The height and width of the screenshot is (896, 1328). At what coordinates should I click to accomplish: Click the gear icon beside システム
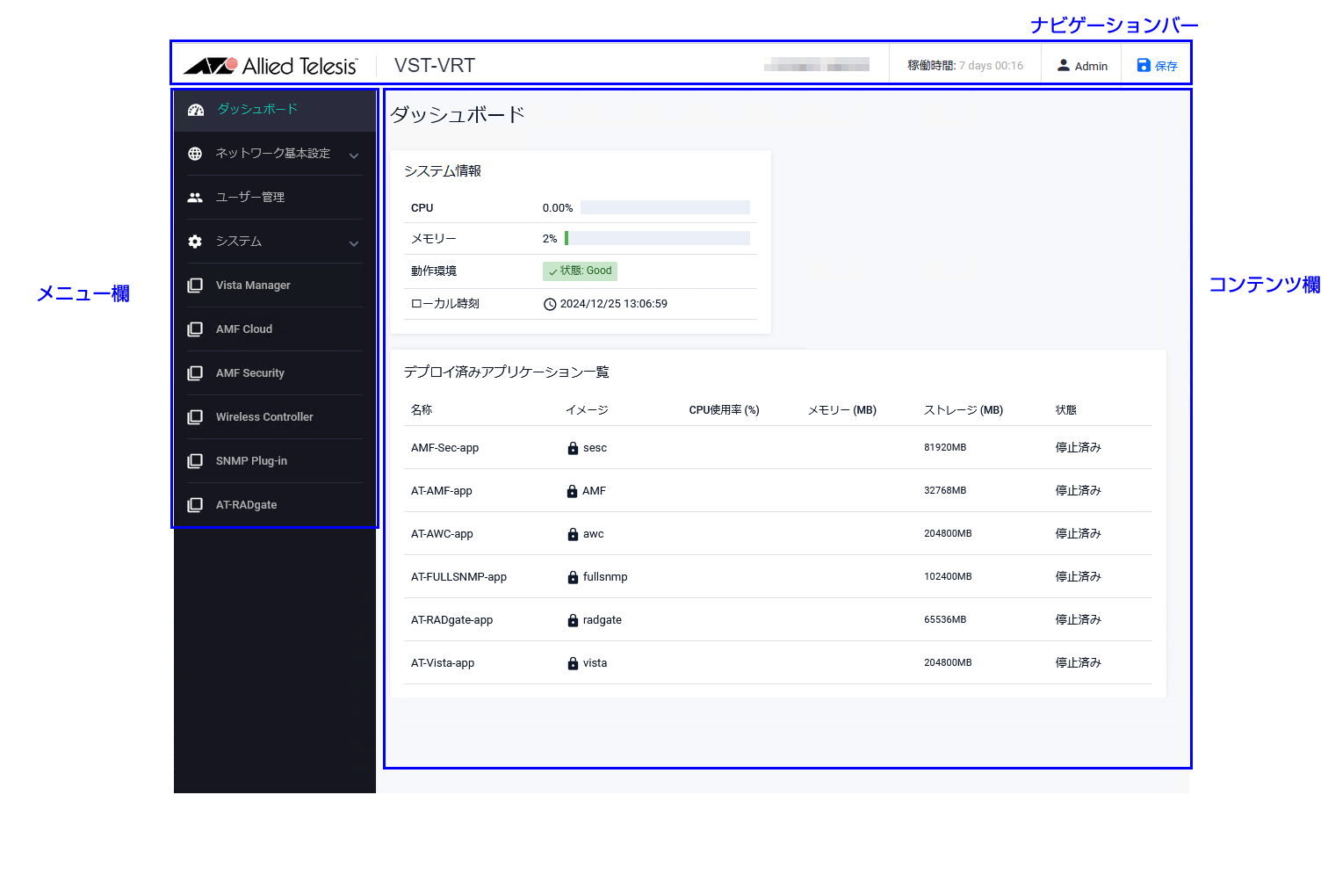[x=195, y=242]
